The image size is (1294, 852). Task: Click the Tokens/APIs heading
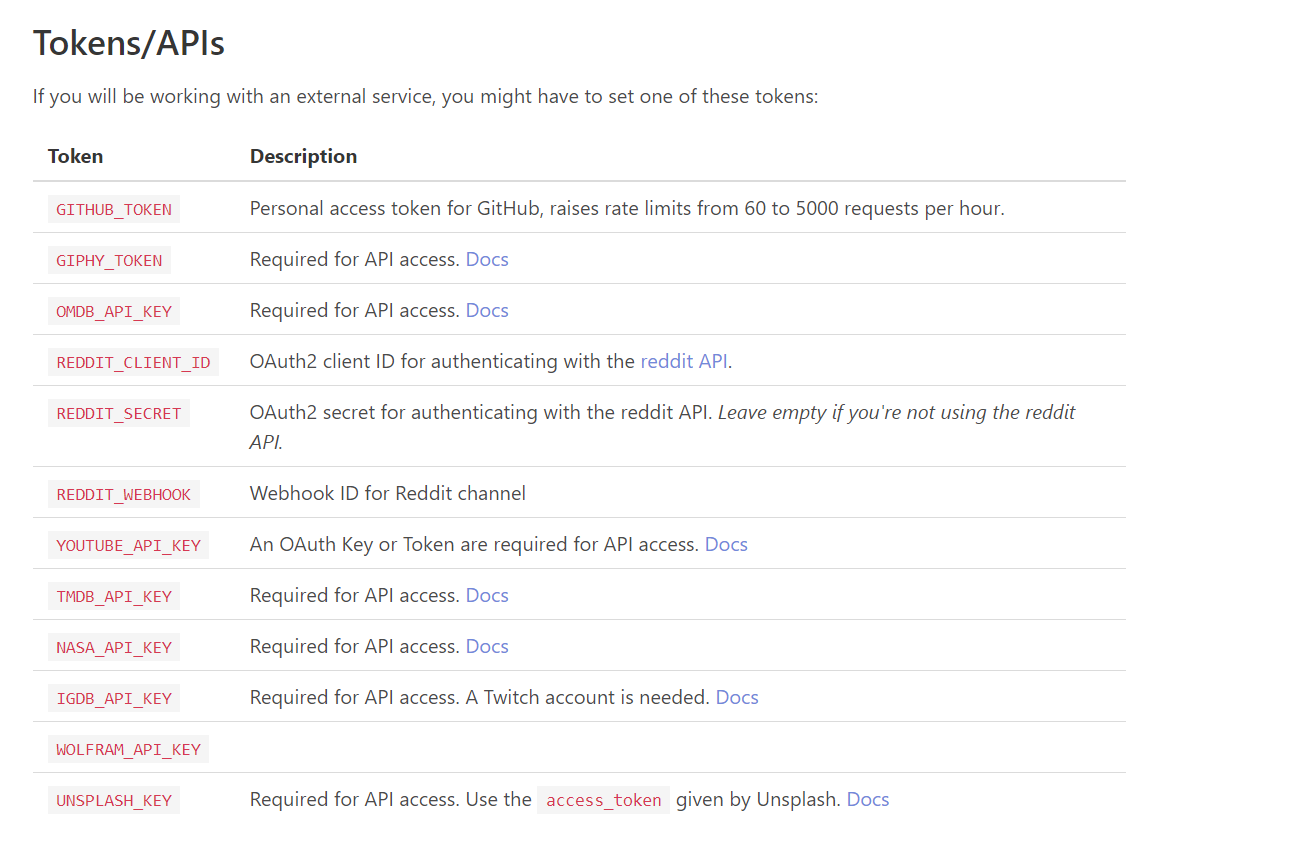129,43
